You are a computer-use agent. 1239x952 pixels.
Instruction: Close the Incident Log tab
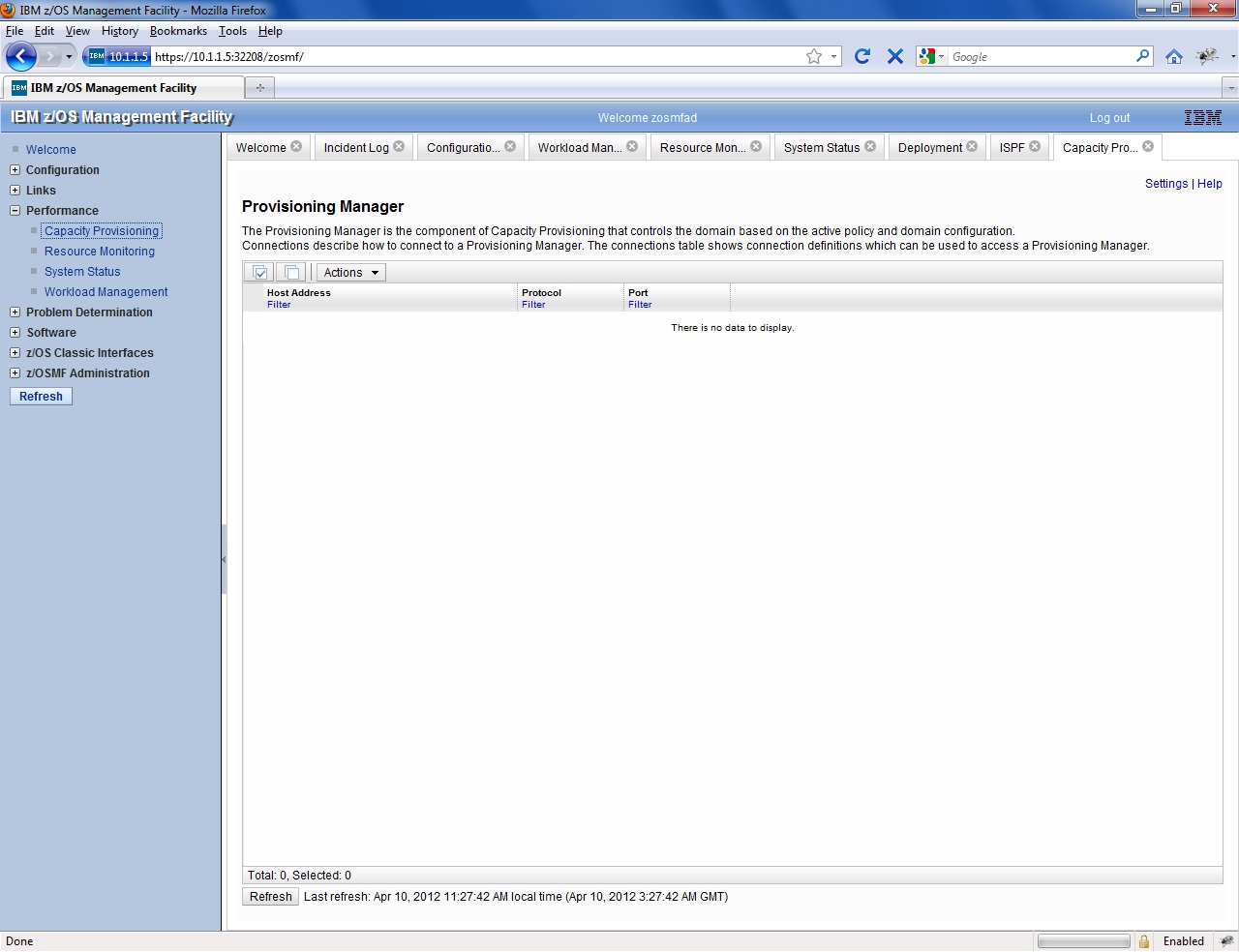pos(399,146)
